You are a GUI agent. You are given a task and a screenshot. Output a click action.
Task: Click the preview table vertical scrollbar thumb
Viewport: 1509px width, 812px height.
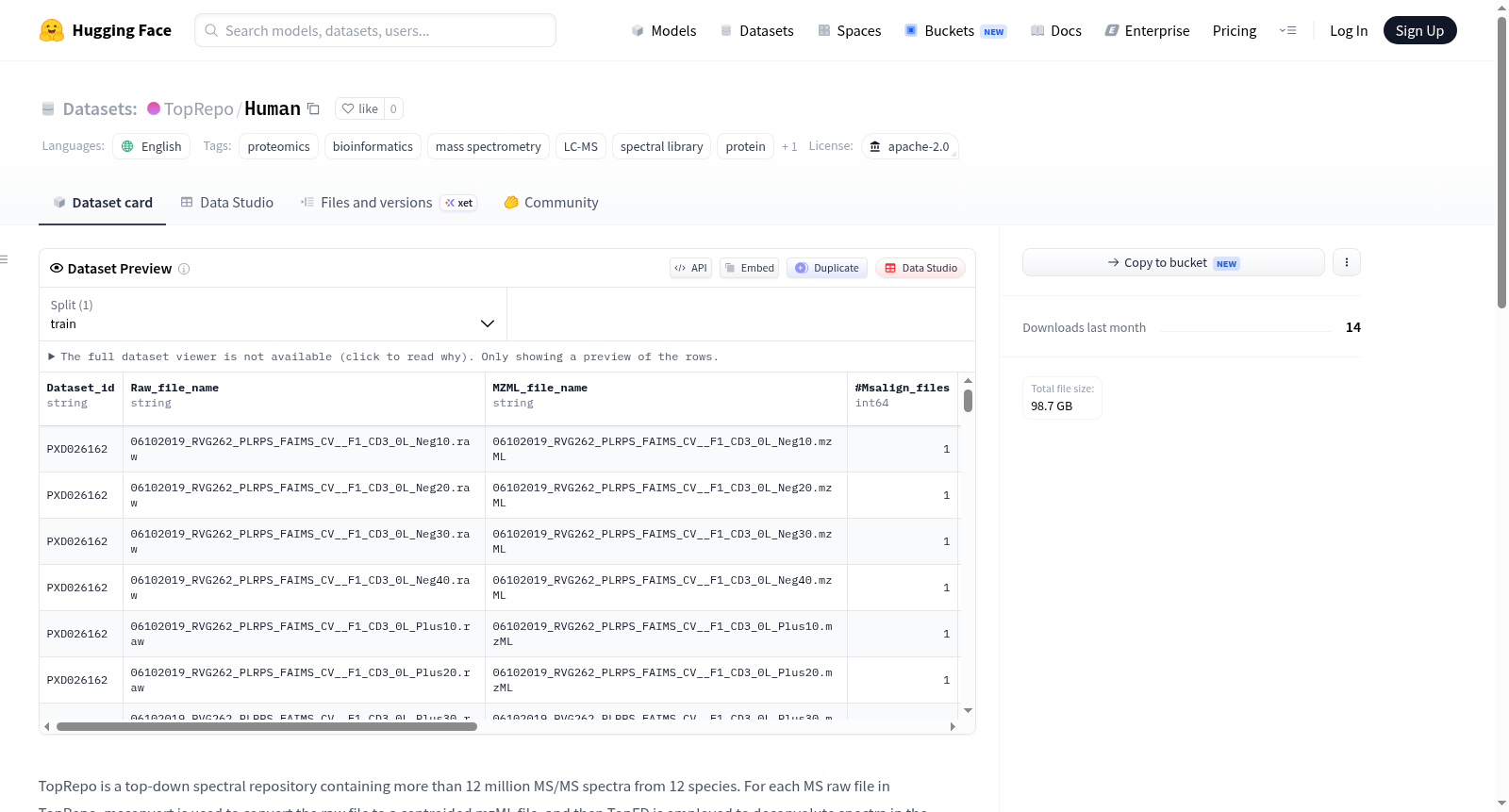(968, 401)
